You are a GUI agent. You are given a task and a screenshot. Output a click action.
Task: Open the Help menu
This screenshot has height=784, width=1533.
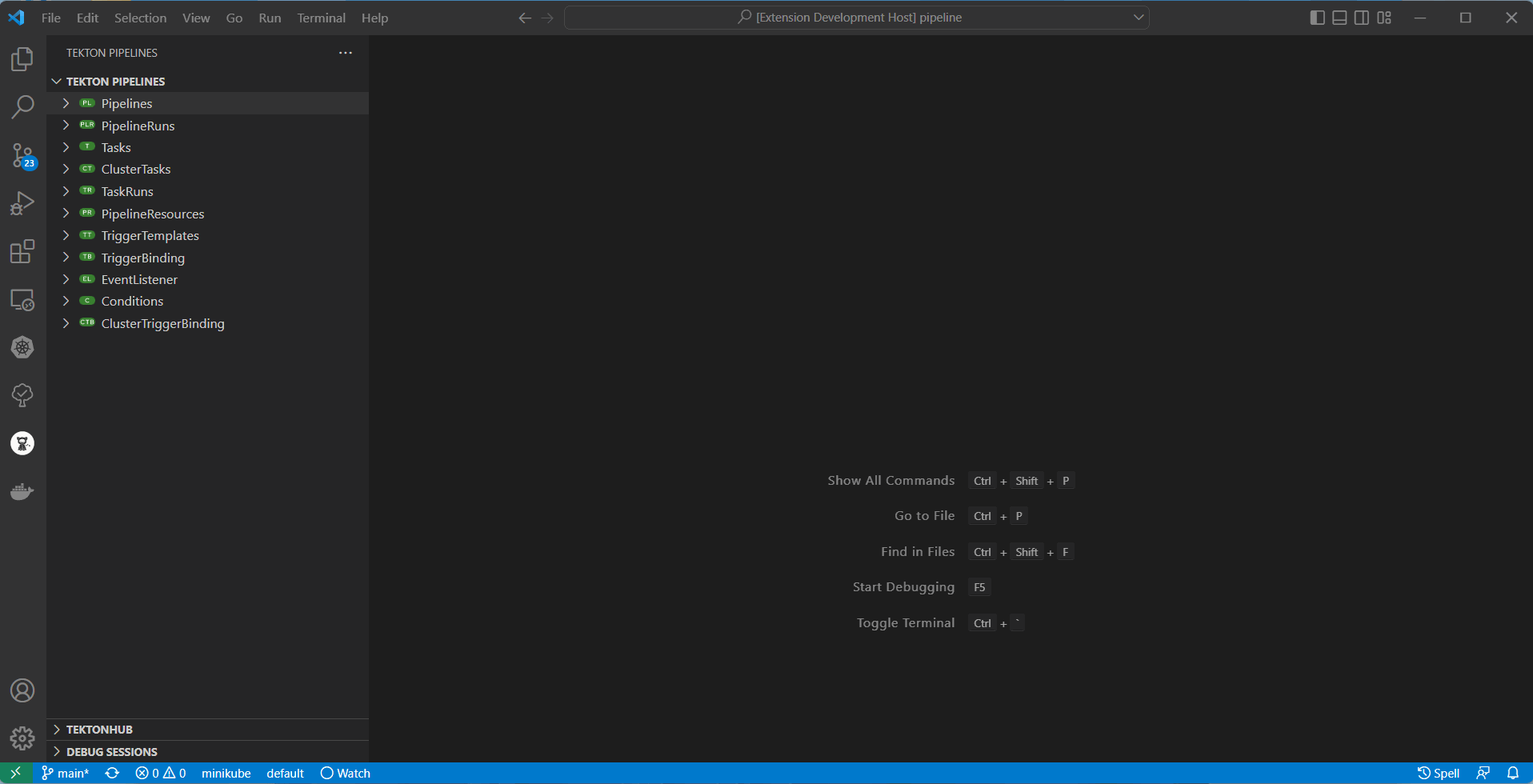pyautogui.click(x=374, y=18)
